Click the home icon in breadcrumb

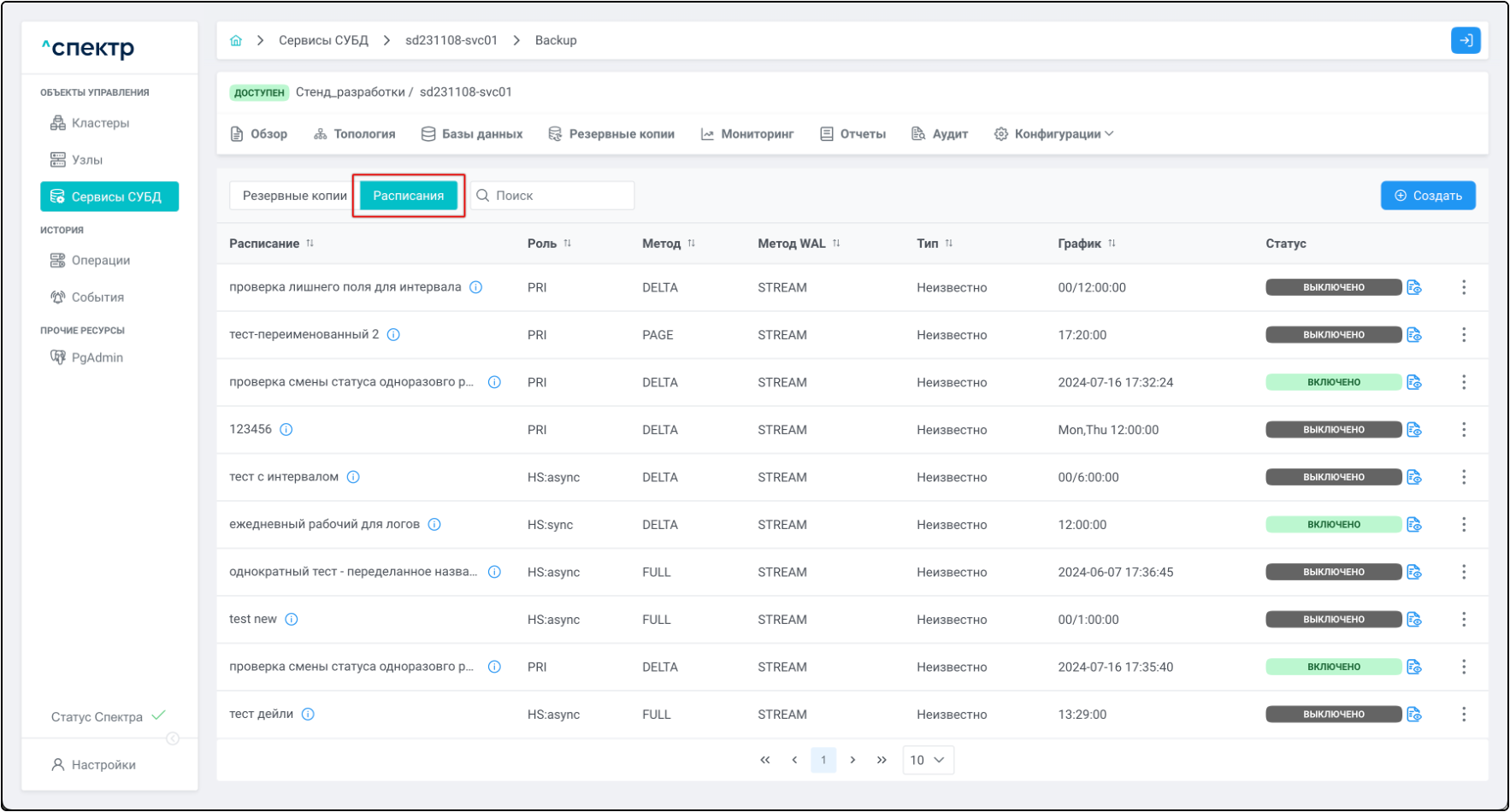(x=236, y=40)
